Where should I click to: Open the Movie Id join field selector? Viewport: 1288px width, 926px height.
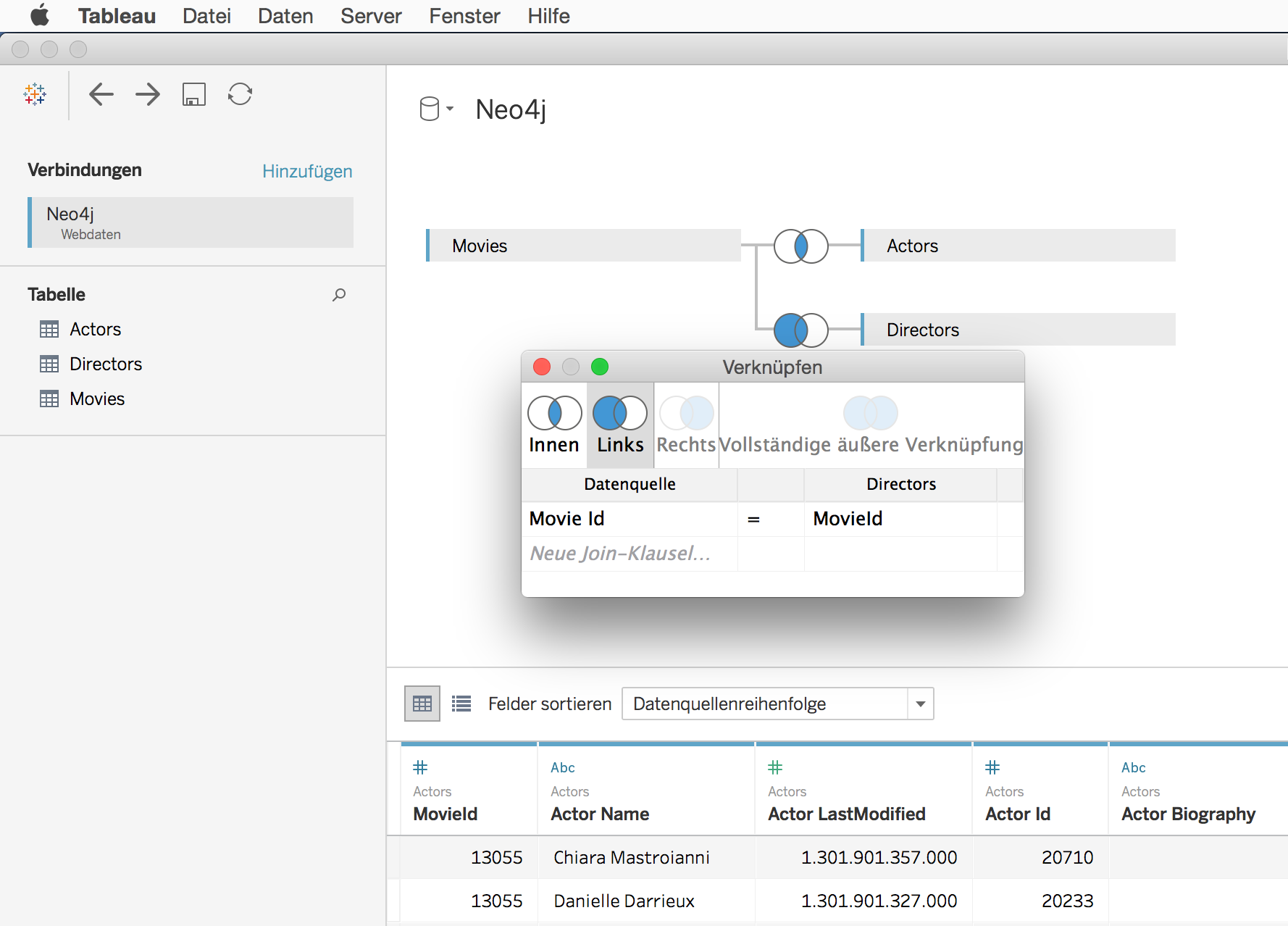(630, 519)
